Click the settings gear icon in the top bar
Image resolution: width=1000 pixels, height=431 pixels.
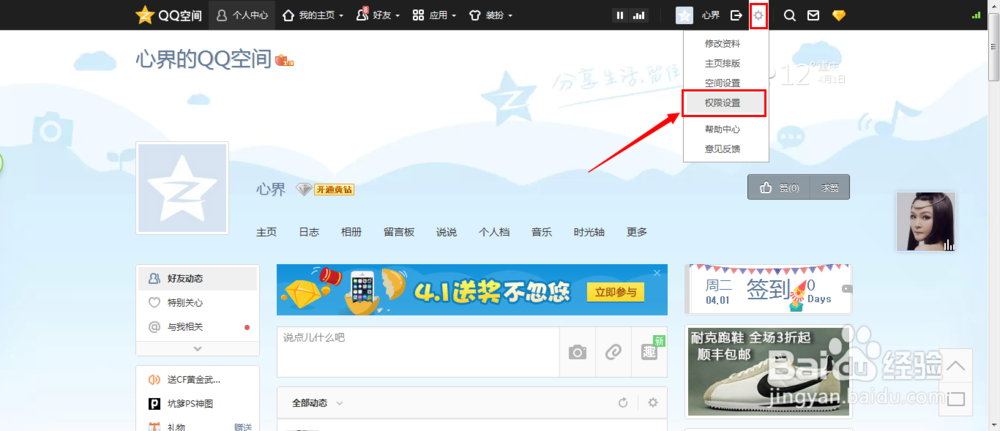point(758,15)
